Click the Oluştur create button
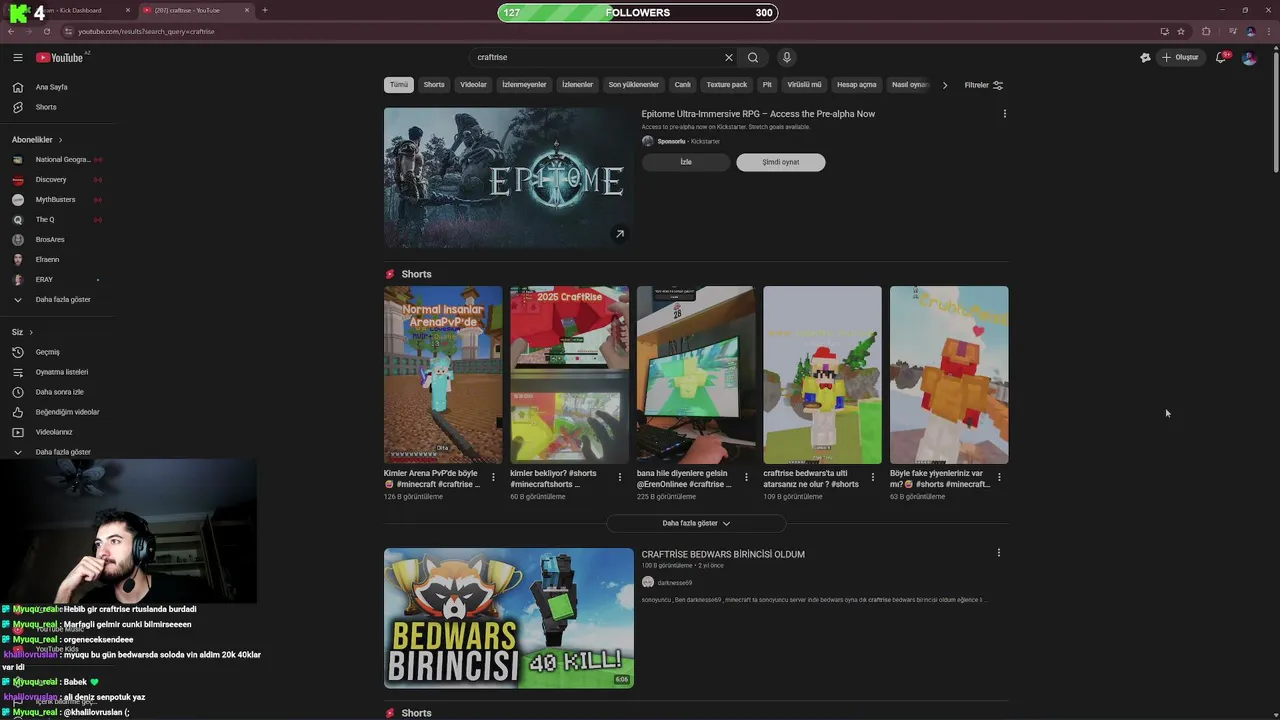The width and height of the screenshot is (1280, 720). [x=1180, y=57]
